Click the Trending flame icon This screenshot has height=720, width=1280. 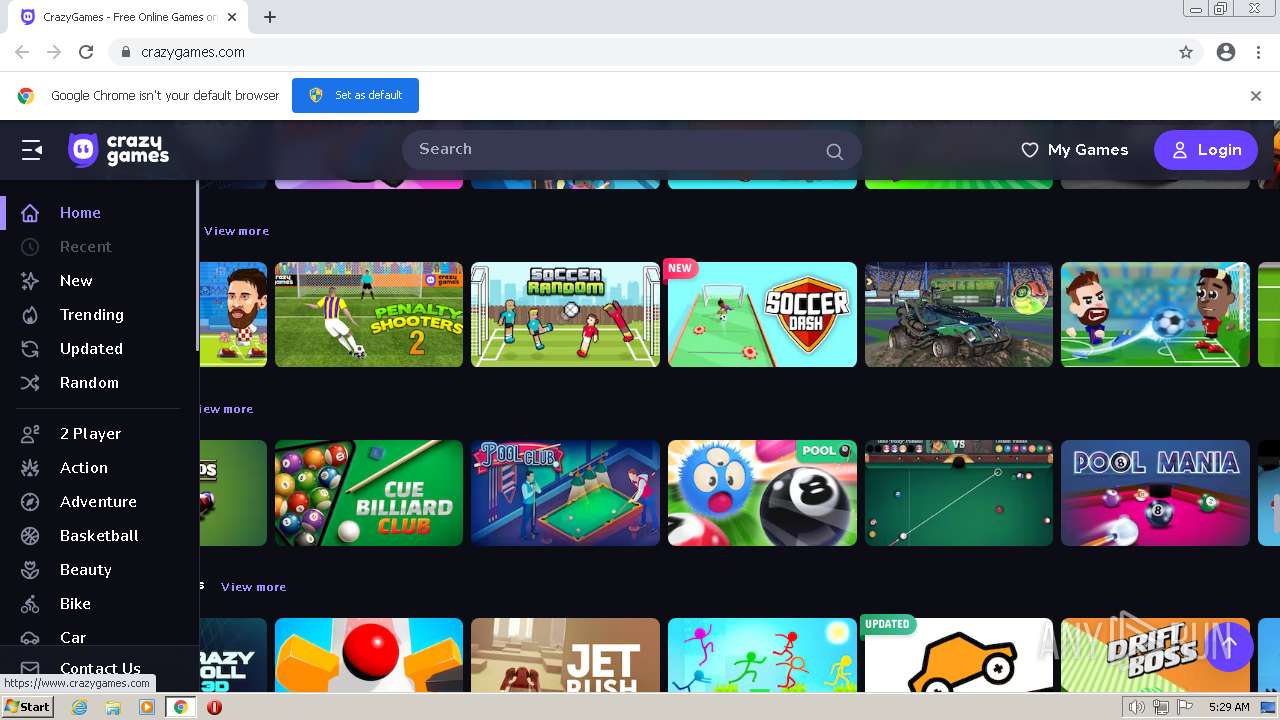30,315
